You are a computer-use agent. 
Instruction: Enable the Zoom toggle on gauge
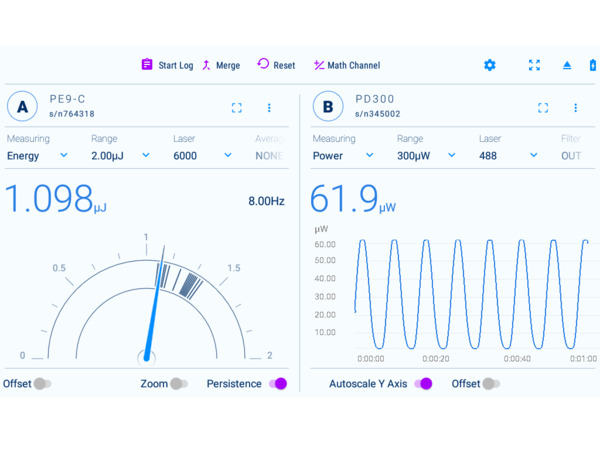pyautogui.click(x=178, y=384)
